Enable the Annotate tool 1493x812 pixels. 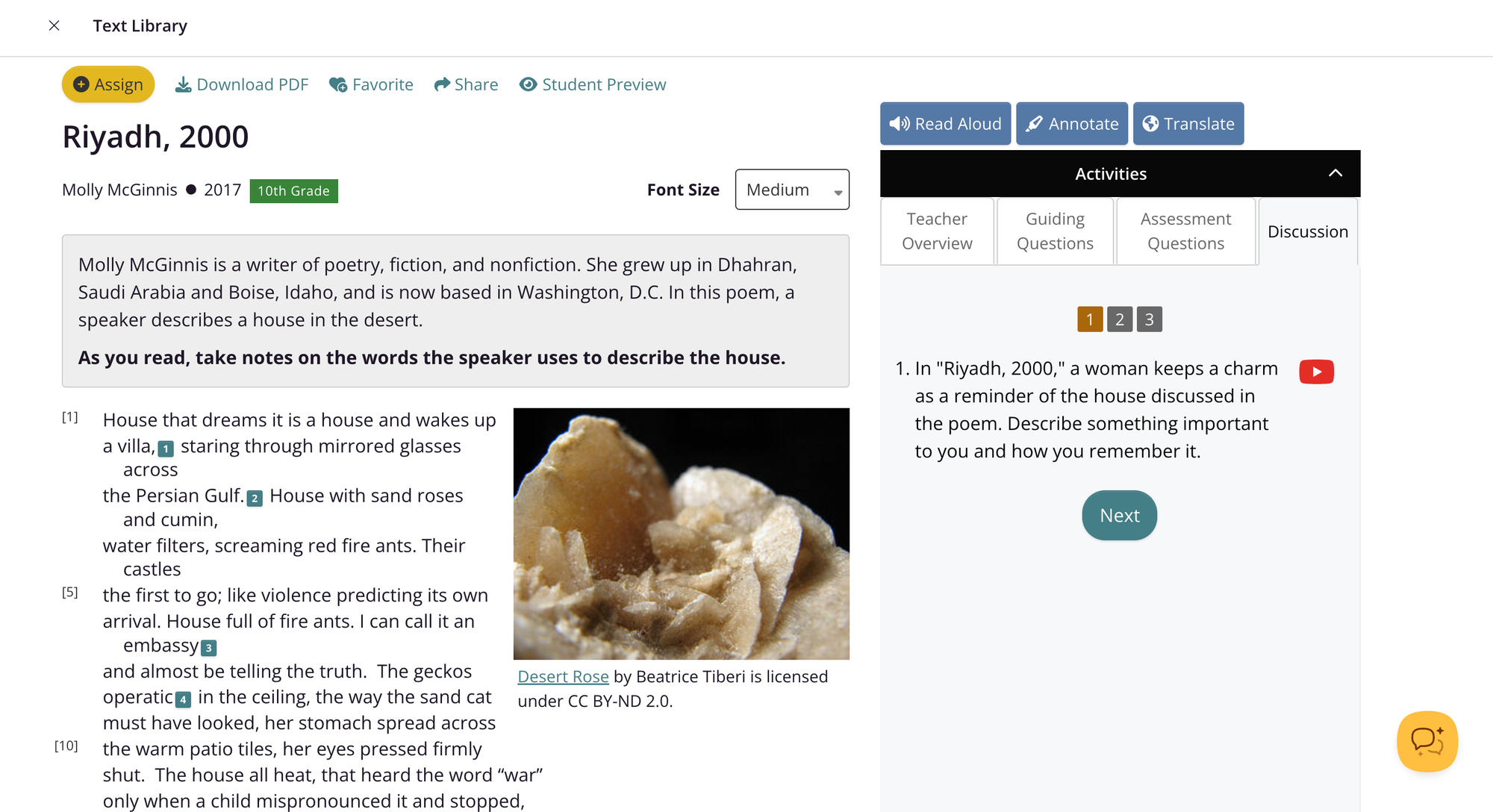(1072, 124)
